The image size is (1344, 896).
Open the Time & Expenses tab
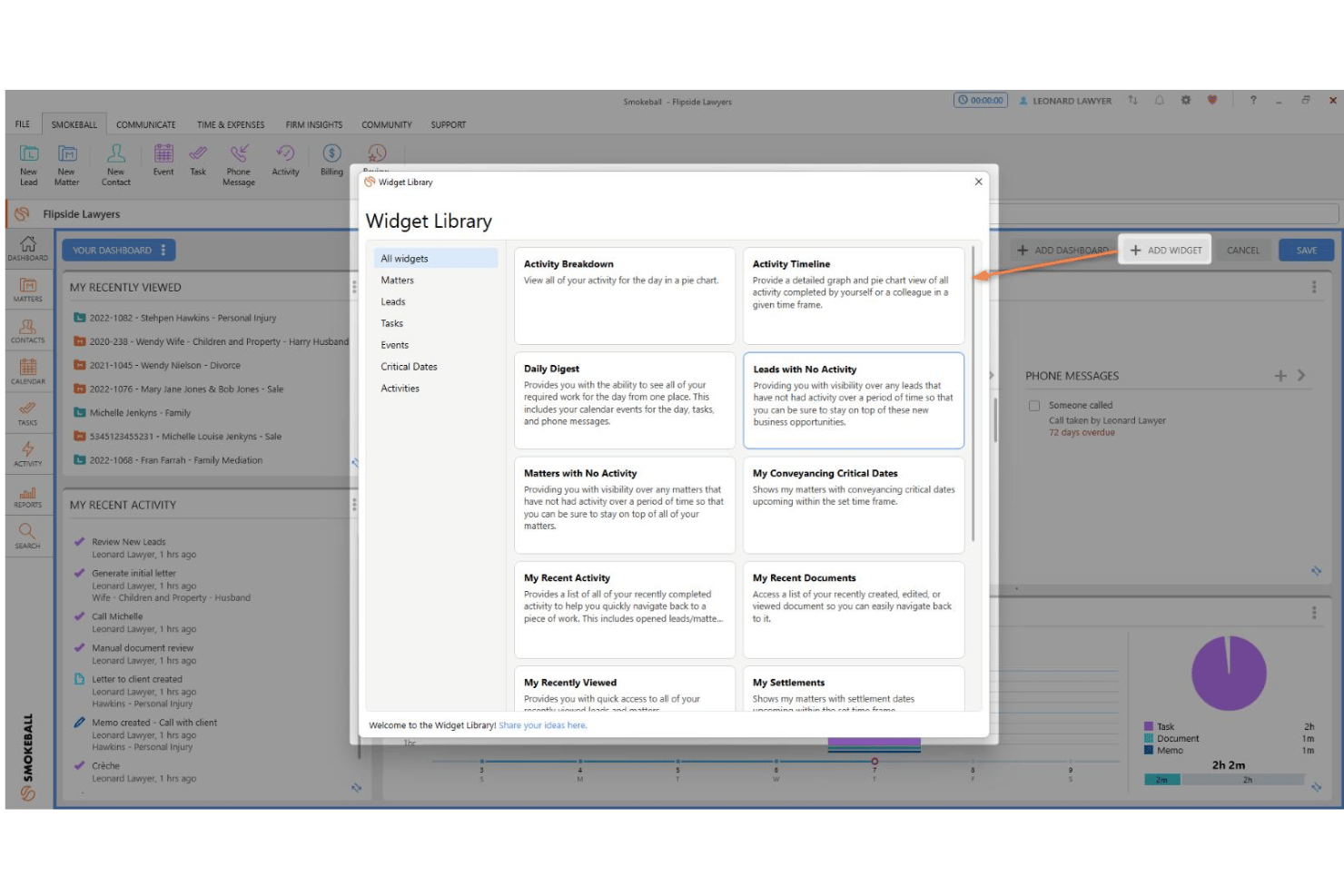(x=231, y=124)
